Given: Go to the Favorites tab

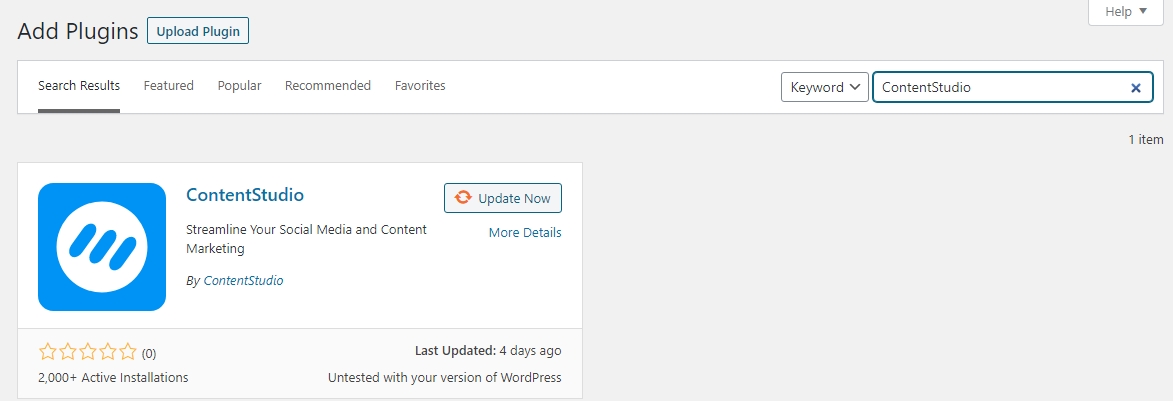Looking at the screenshot, I should pyautogui.click(x=420, y=86).
